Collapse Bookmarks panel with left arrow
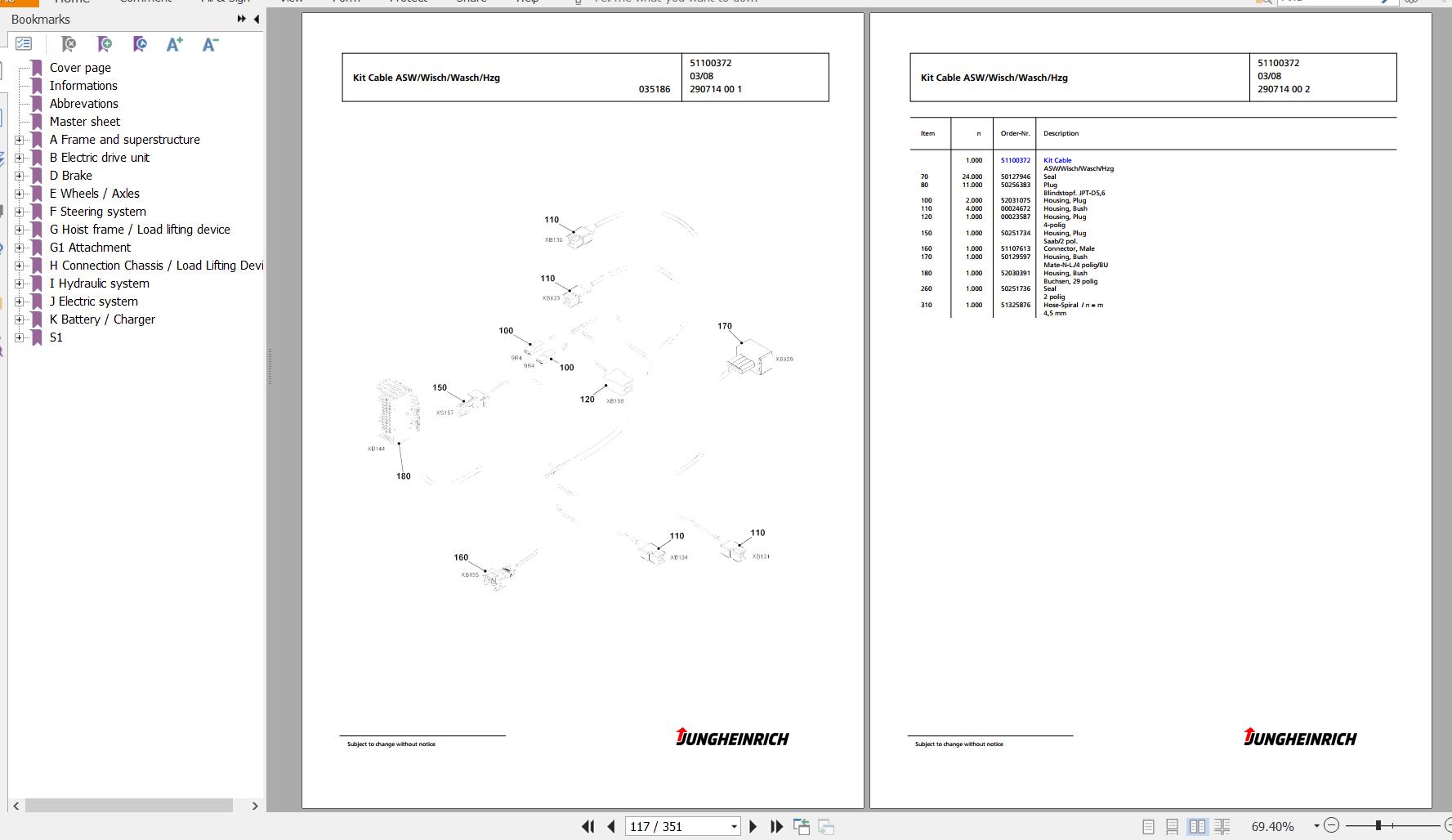The image size is (1452, 840). tap(257, 19)
